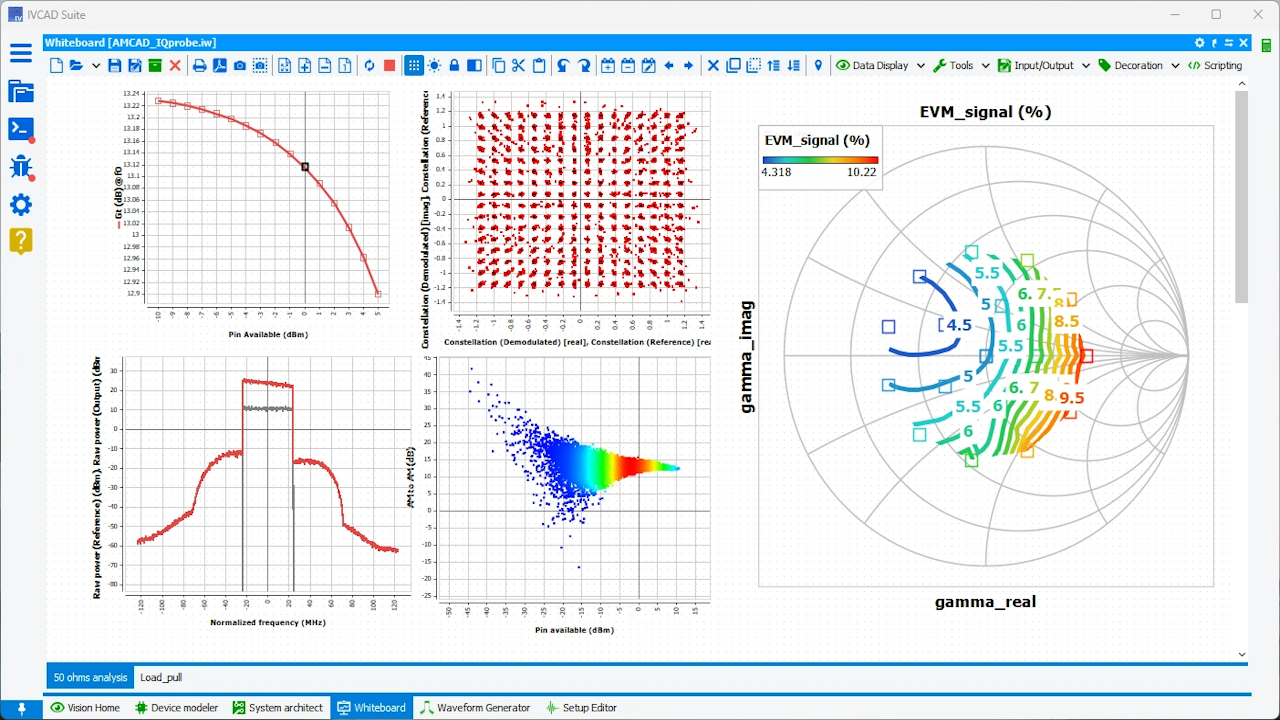The image size is (1280, 720).
Task: Open the Help panel from the sidebar
Action: (x=20, y=241)
